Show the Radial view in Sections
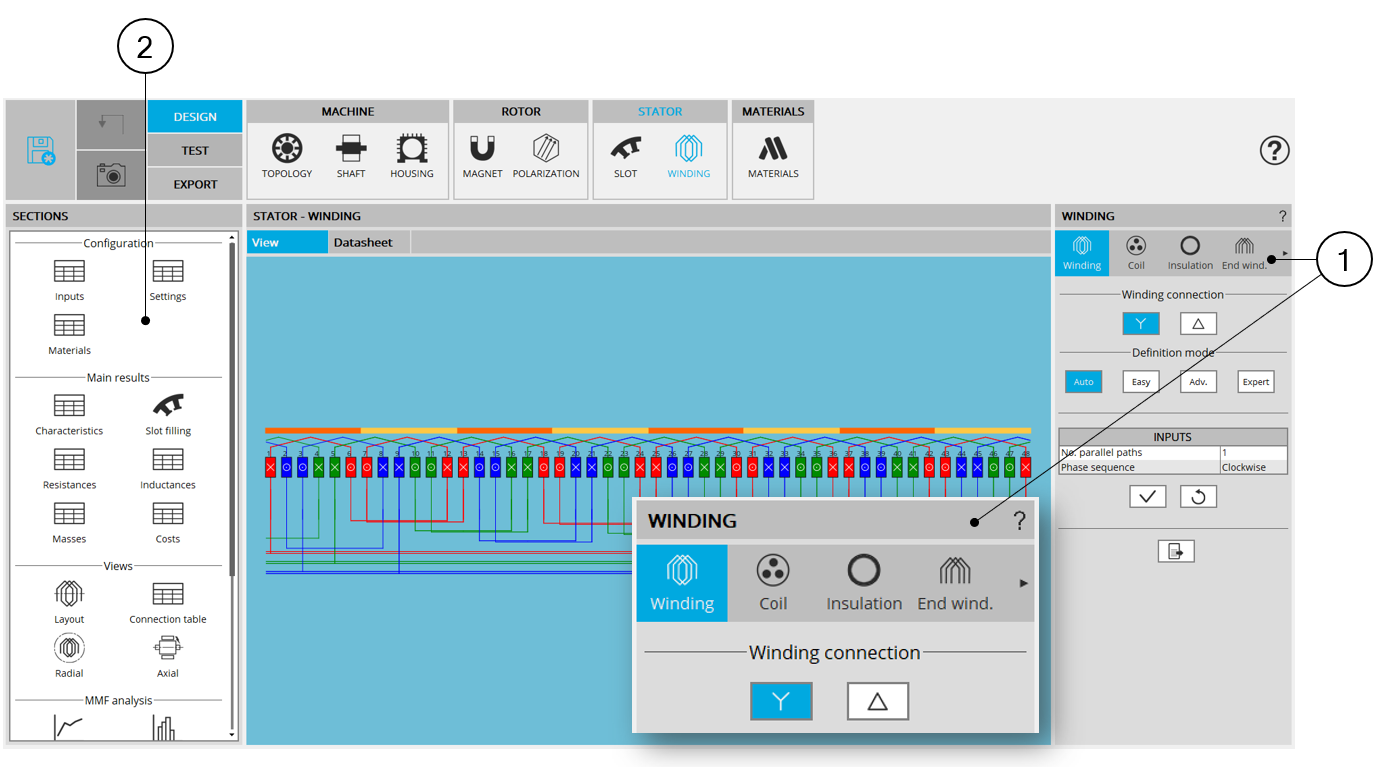Image resolution: width=1389 pixels, height=767 pixels. 69,656
